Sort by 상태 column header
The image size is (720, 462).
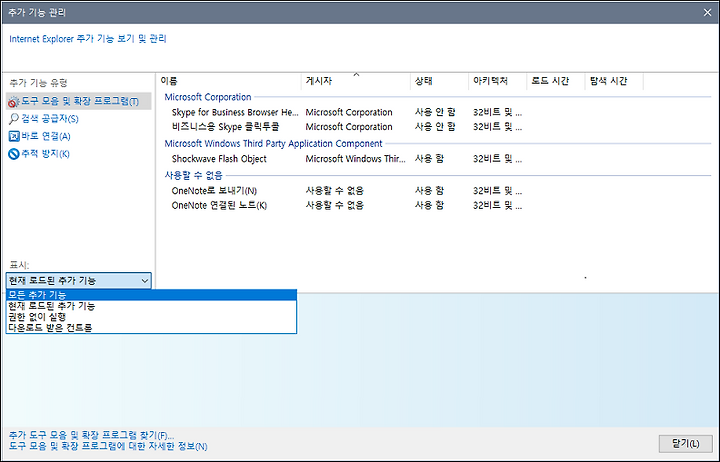(x=439, y=81)
